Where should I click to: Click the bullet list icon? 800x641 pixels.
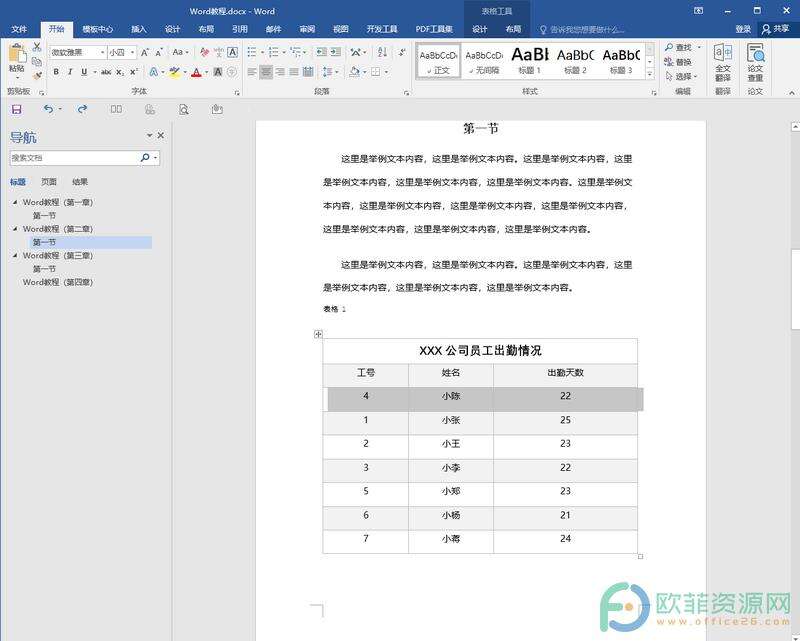click(x=251, y=51)
